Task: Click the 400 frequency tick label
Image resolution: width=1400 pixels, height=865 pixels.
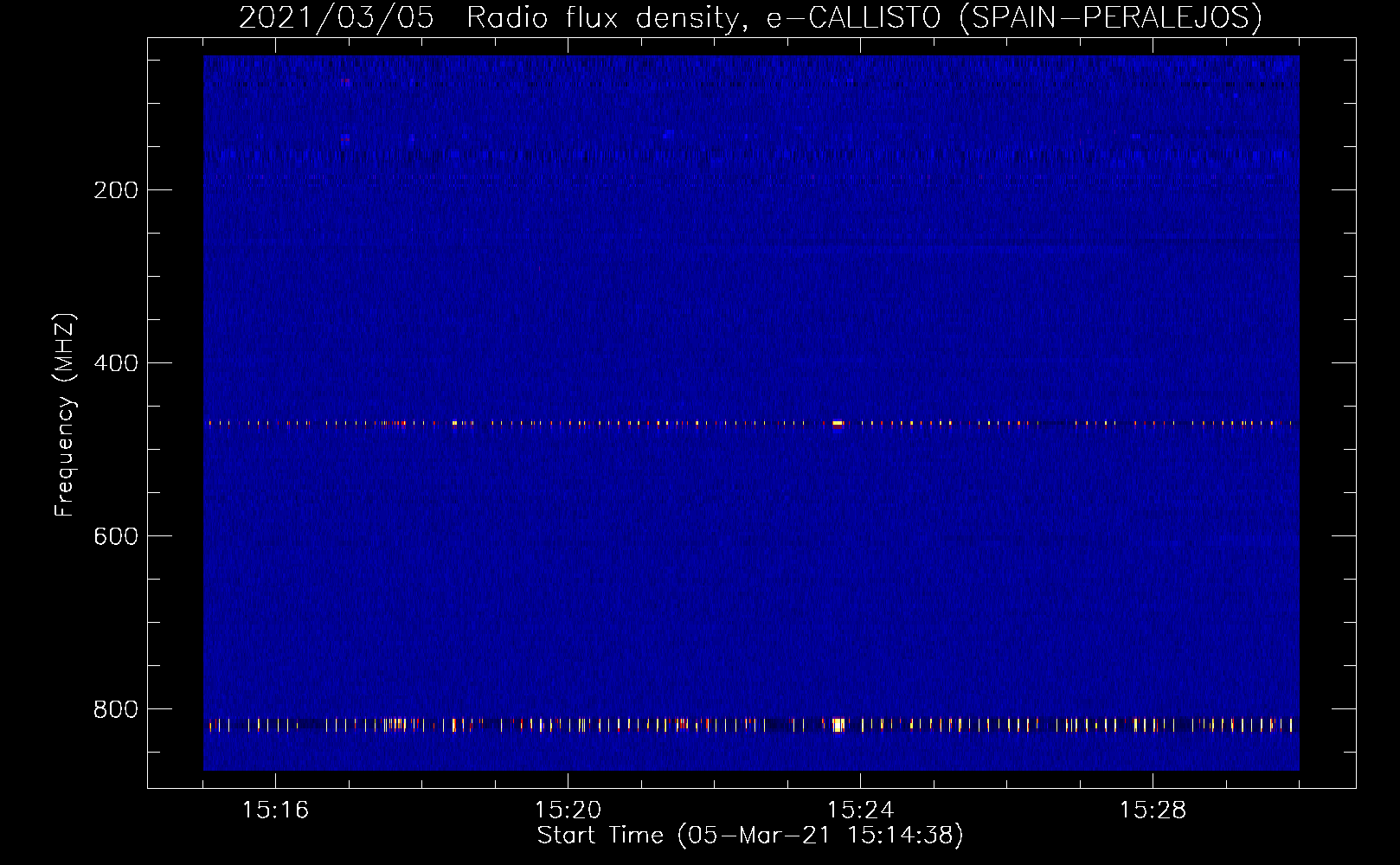Action: pyautogui.click(x=116, y=363)
